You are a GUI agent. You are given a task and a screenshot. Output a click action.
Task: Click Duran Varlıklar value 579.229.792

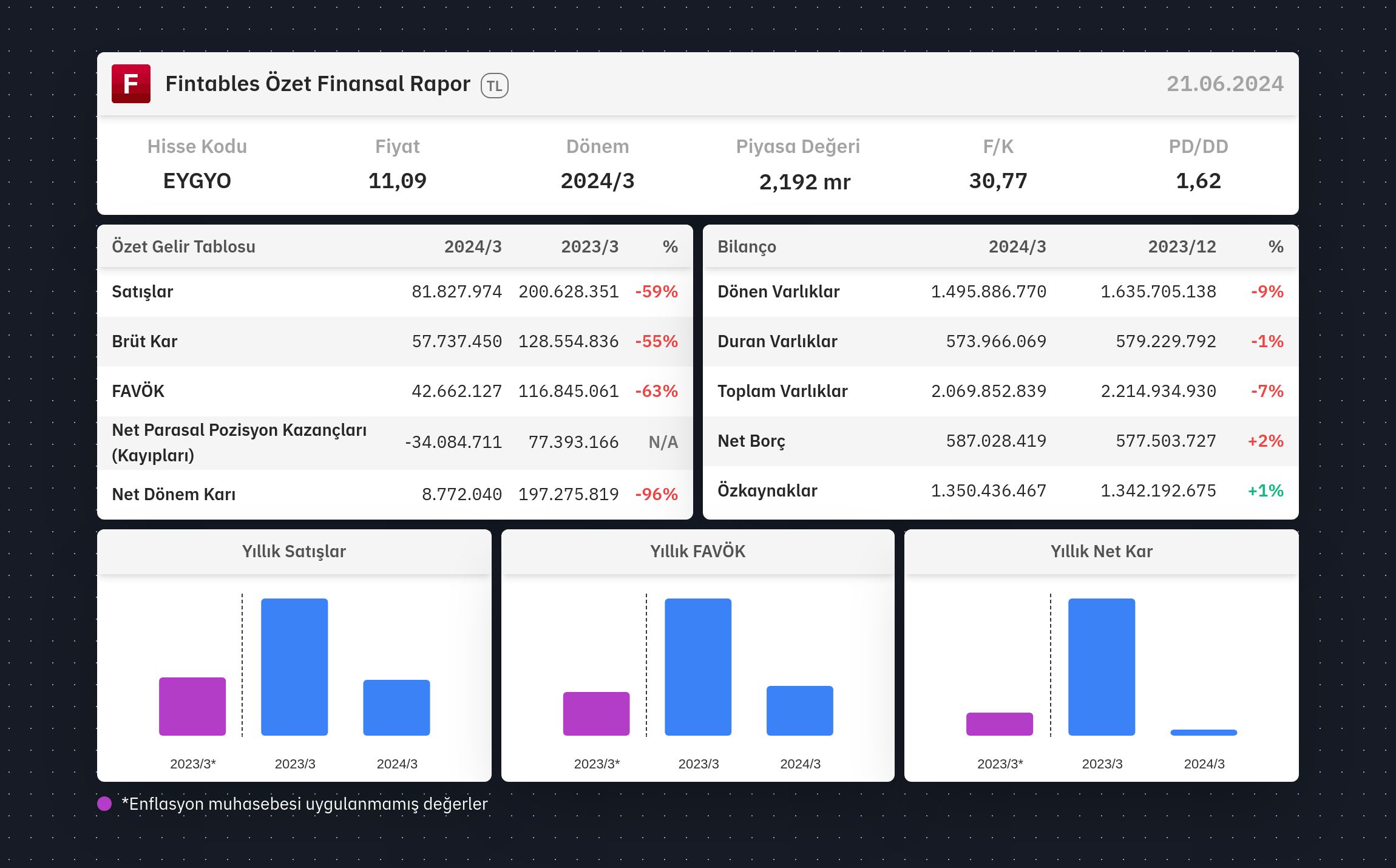[1166, 341]
